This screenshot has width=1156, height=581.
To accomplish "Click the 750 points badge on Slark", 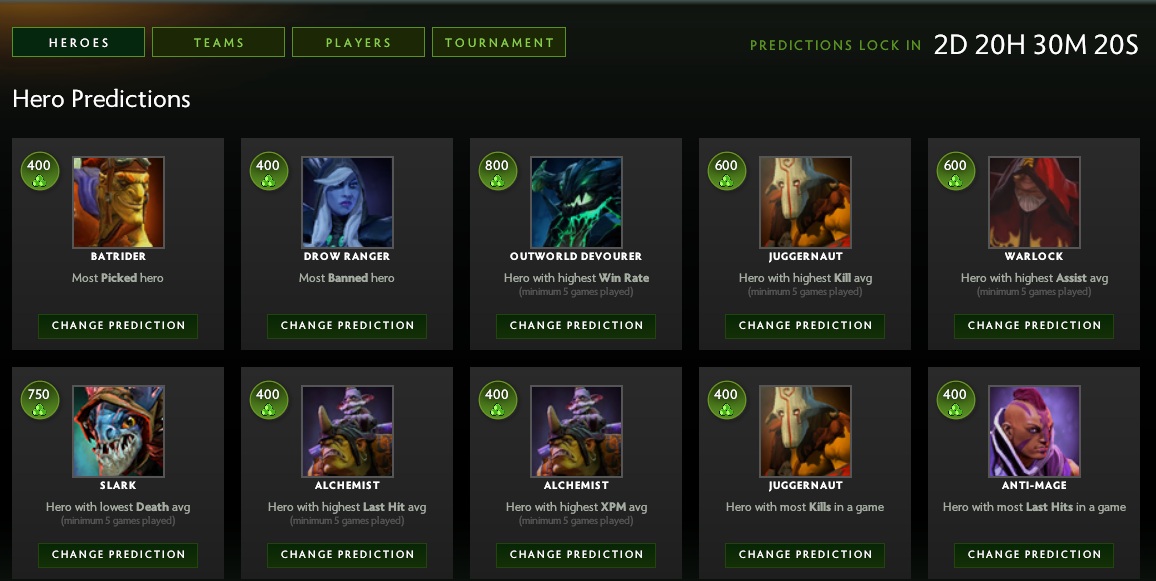I will [x=39, y=400].
